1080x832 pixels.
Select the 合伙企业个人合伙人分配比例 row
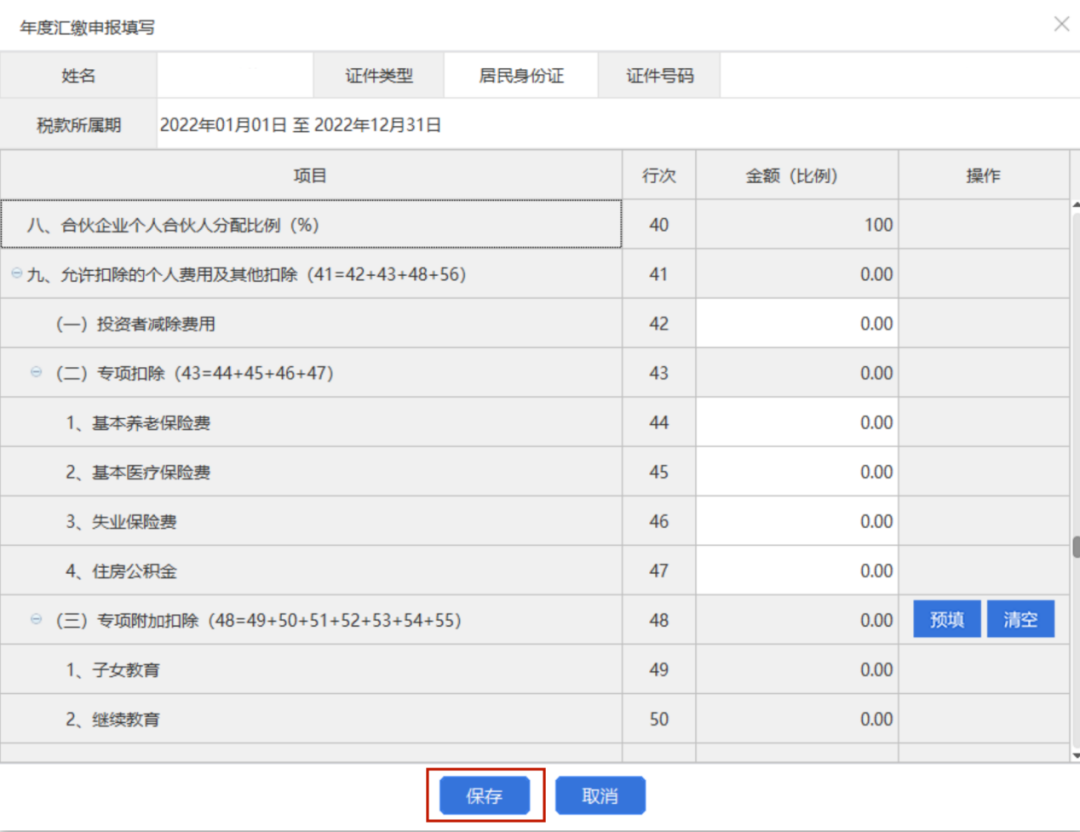[x=310, y=225]
